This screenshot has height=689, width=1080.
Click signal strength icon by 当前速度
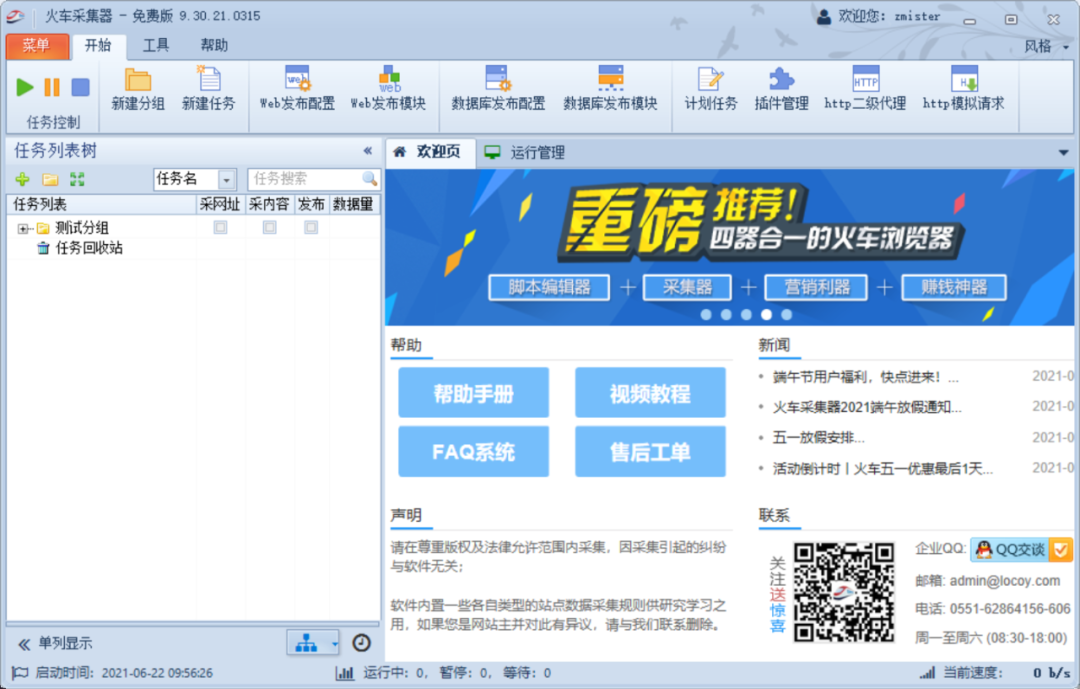click(928, 672)
